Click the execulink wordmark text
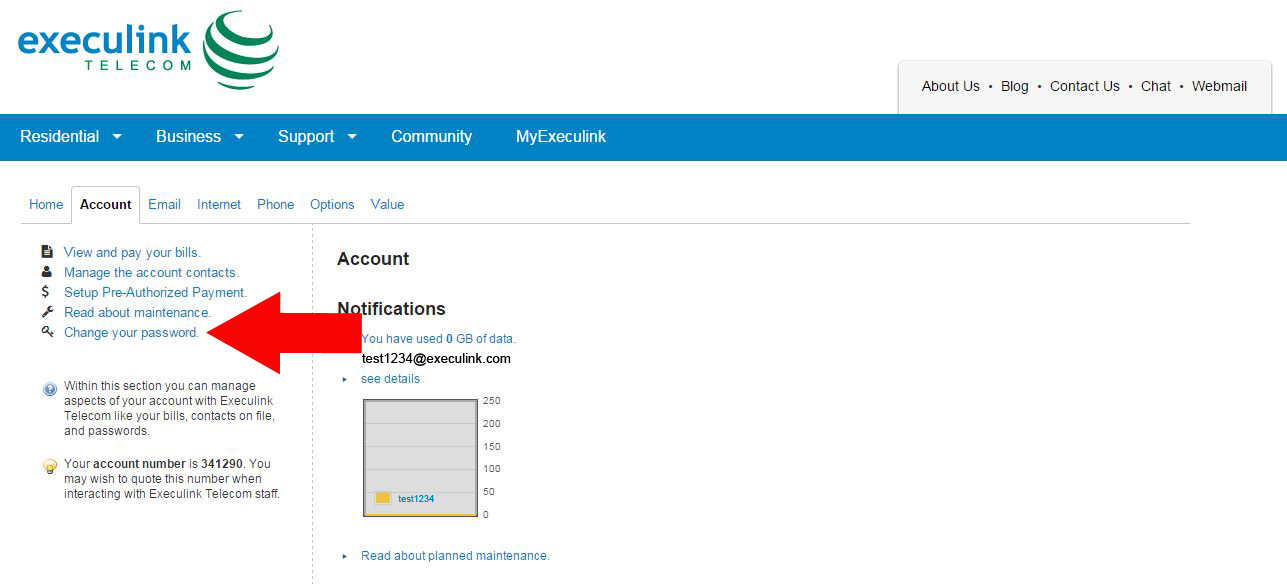The height and width of the screenshot is (584, 1287). [104, 40]
